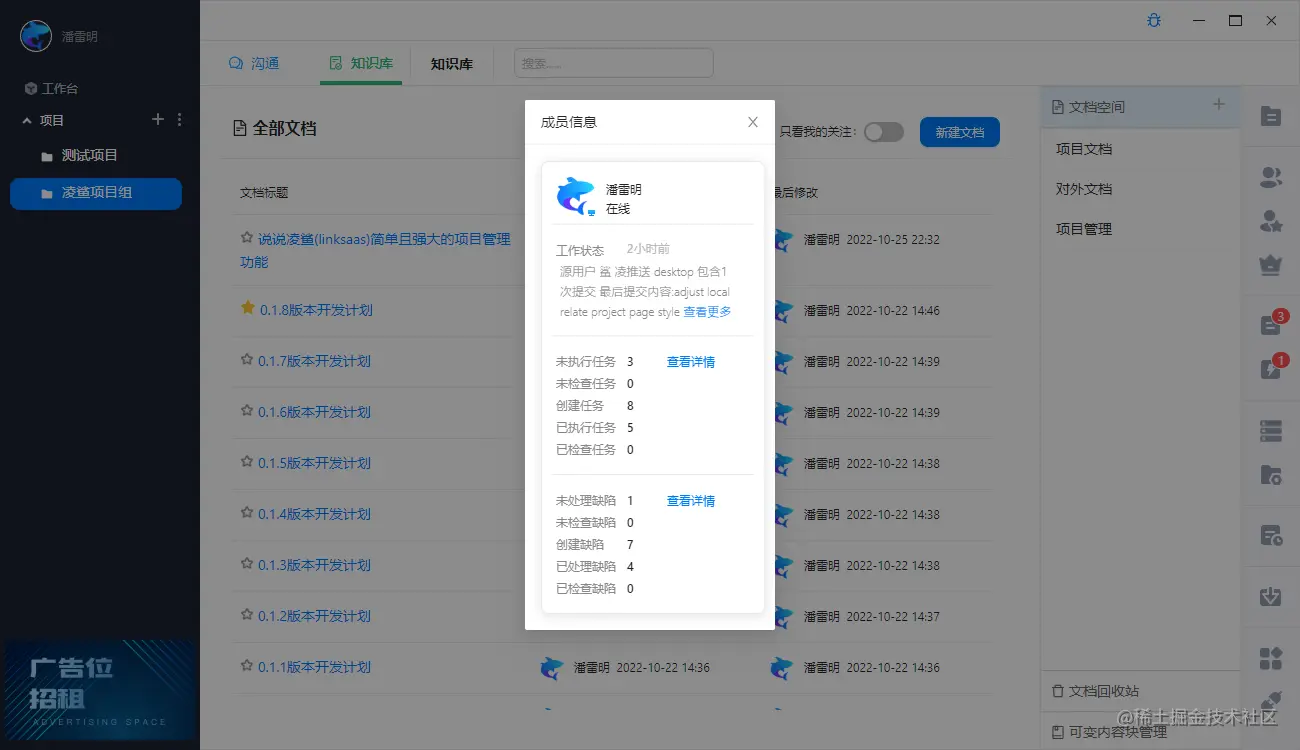
Task: Open the 0.1.2版本开发计划 document
Action: tap(314, 616)
